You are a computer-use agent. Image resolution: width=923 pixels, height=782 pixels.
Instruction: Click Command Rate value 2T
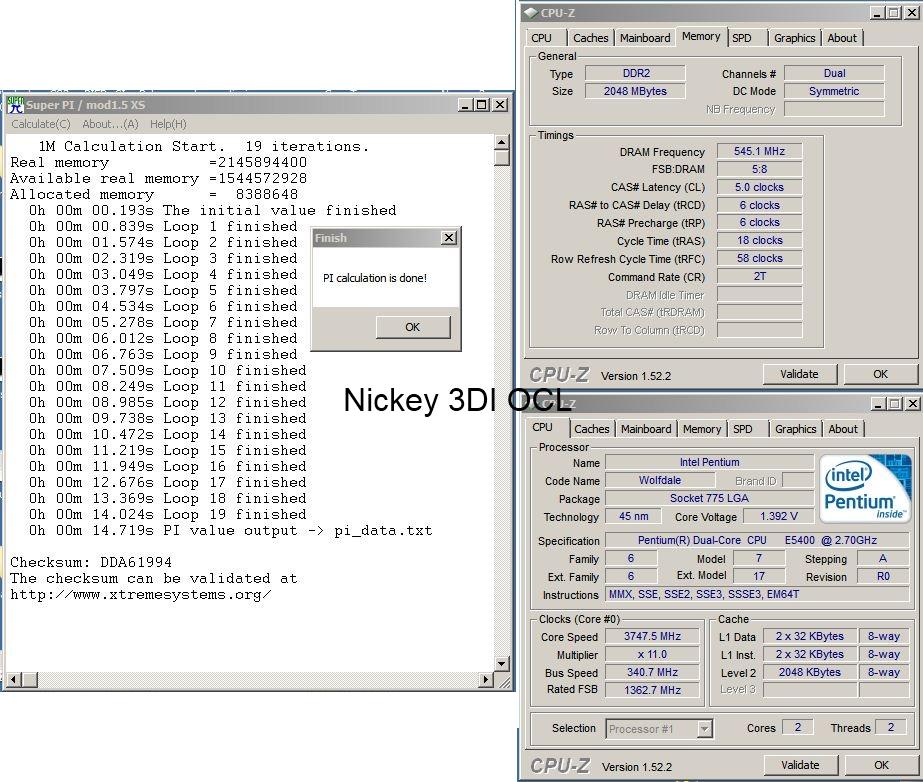[759, 276]
